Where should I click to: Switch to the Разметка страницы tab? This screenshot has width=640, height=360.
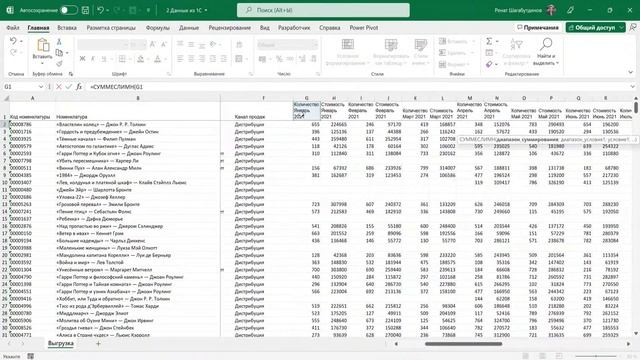[x=111, y=28]
